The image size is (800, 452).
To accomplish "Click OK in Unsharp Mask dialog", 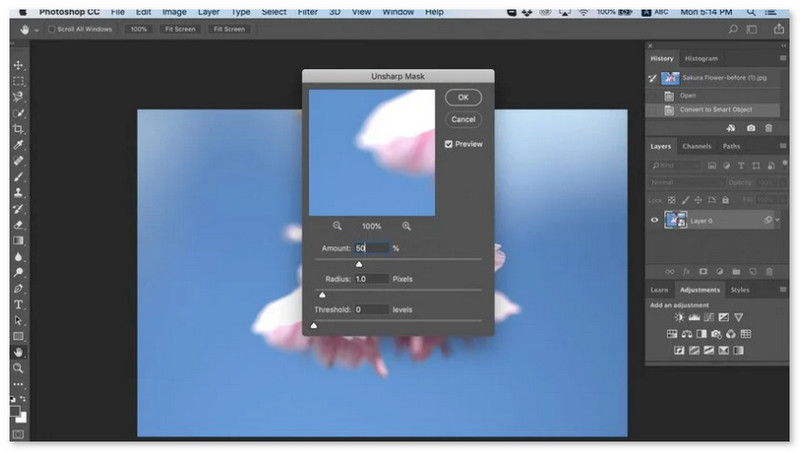I will (463, 97).
